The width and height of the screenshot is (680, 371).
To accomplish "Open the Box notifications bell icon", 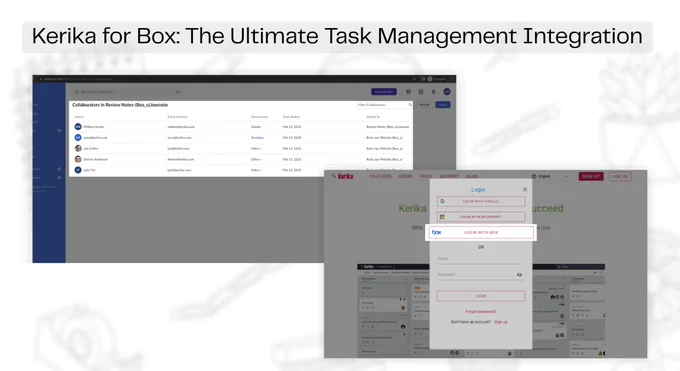I will click(x=433, y=92).
